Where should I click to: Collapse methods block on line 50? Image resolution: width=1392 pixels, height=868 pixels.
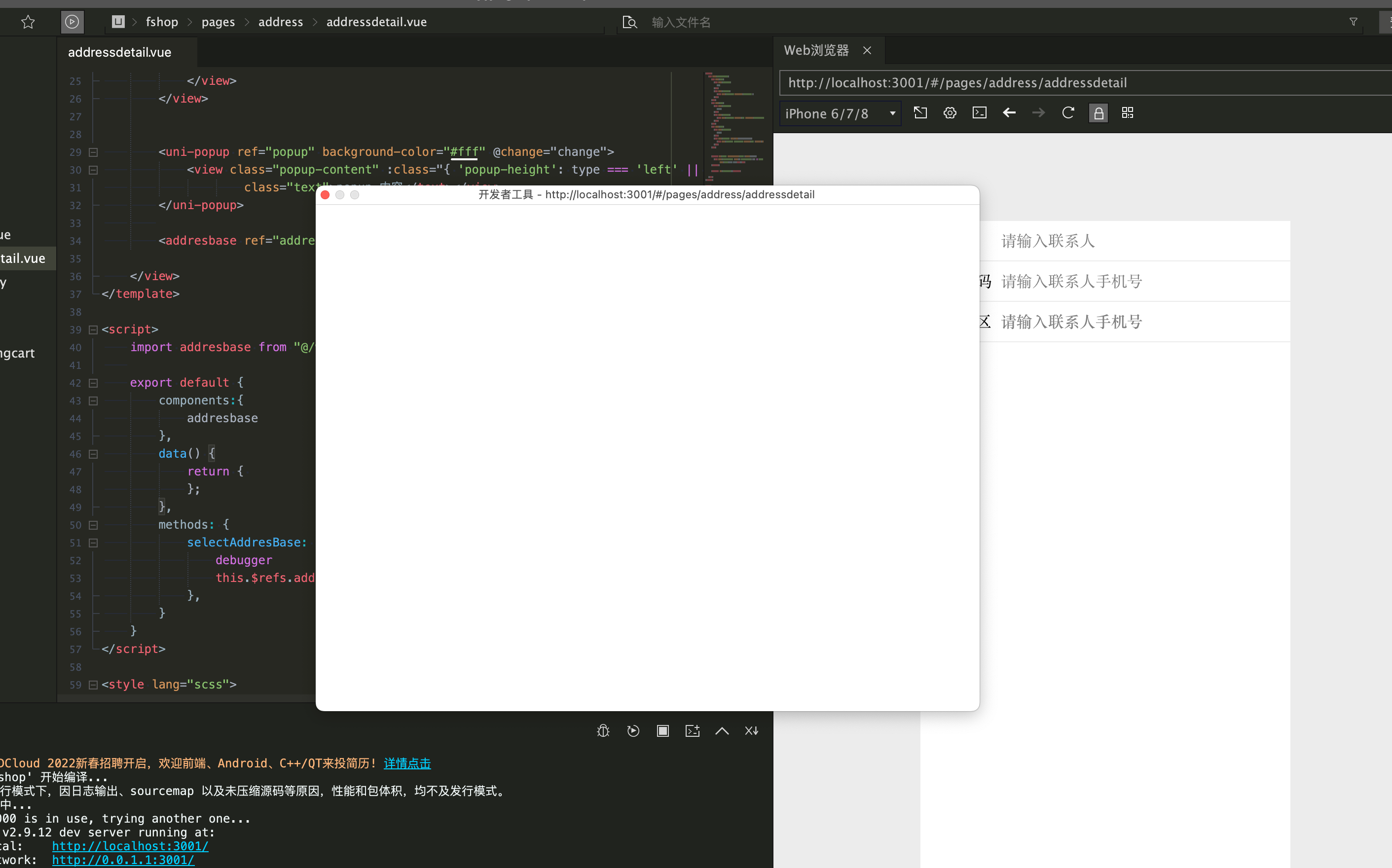tap(93, 525)
